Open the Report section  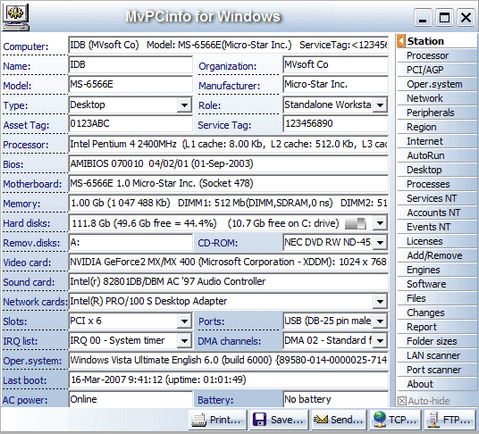click(x=437, y=327)
